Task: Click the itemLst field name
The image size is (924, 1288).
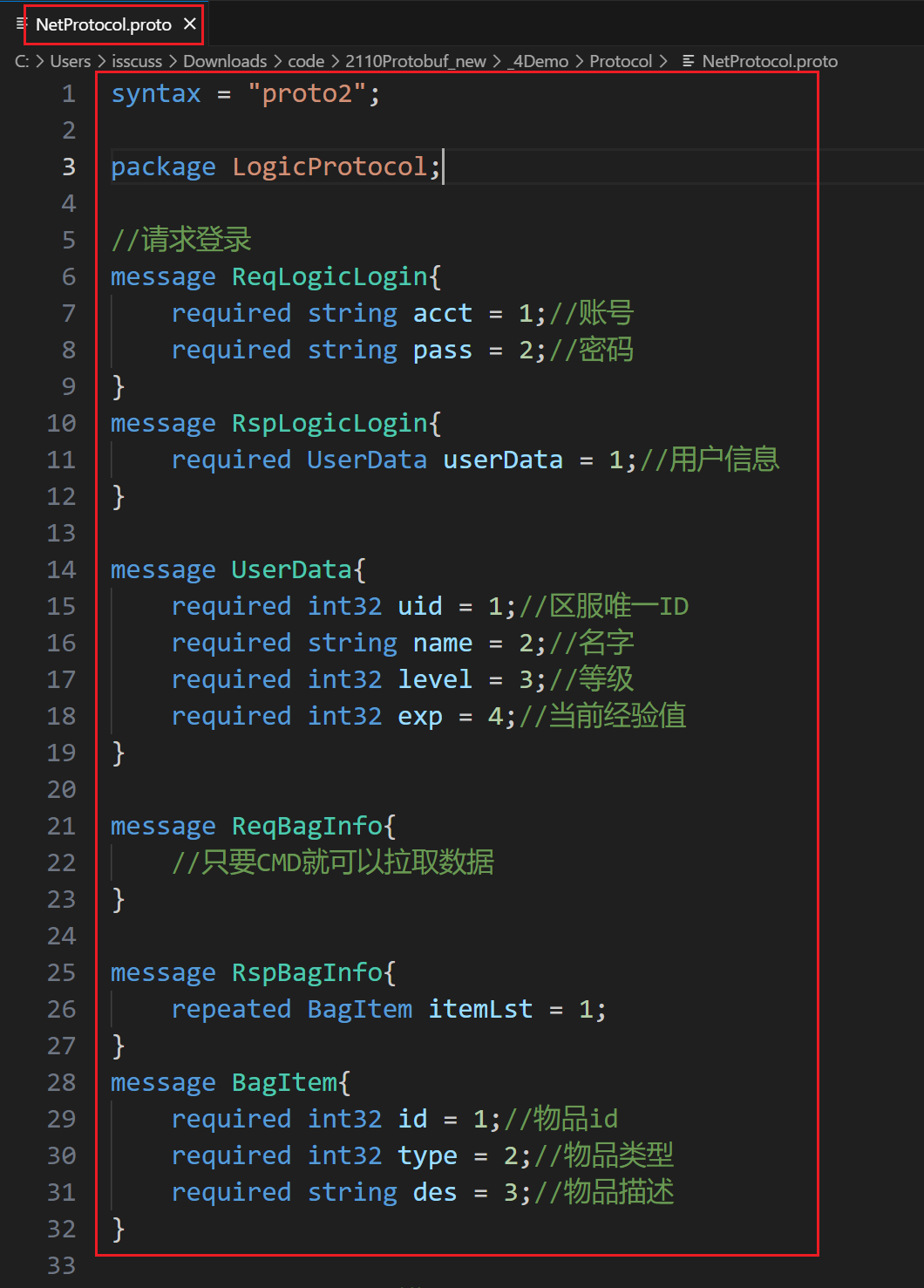Action: click(480, 1009)
